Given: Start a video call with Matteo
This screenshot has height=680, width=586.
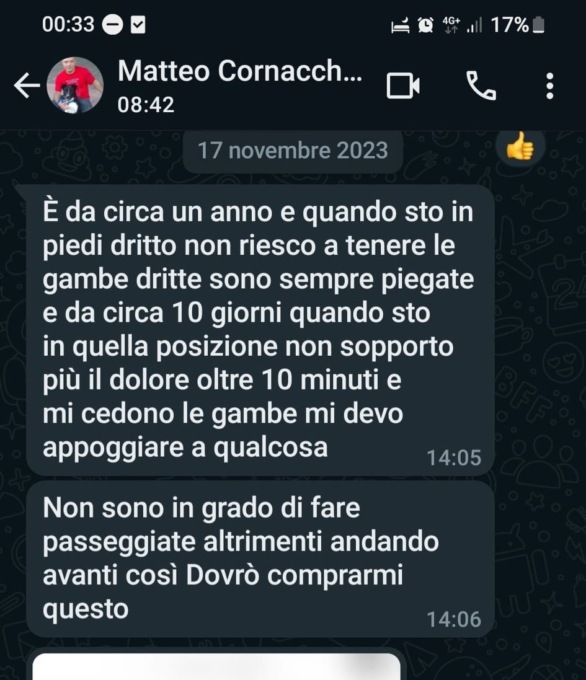Looking at the screenshot, I should [403, 85].
